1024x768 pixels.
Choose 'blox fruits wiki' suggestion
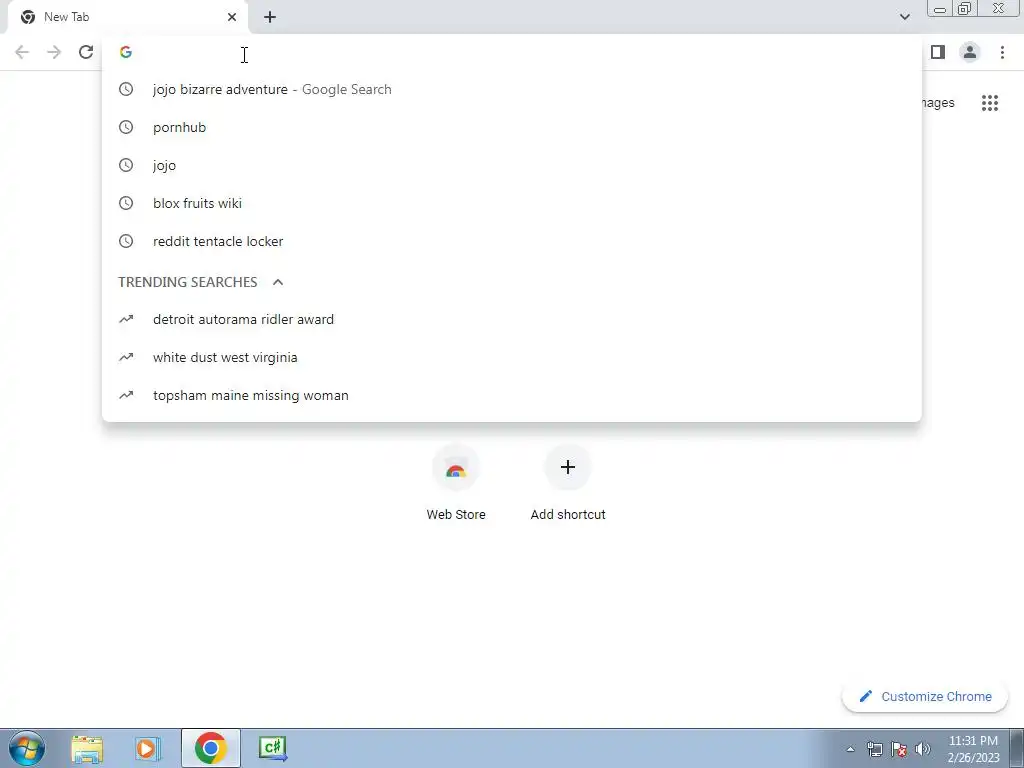(x=512, y=203)
